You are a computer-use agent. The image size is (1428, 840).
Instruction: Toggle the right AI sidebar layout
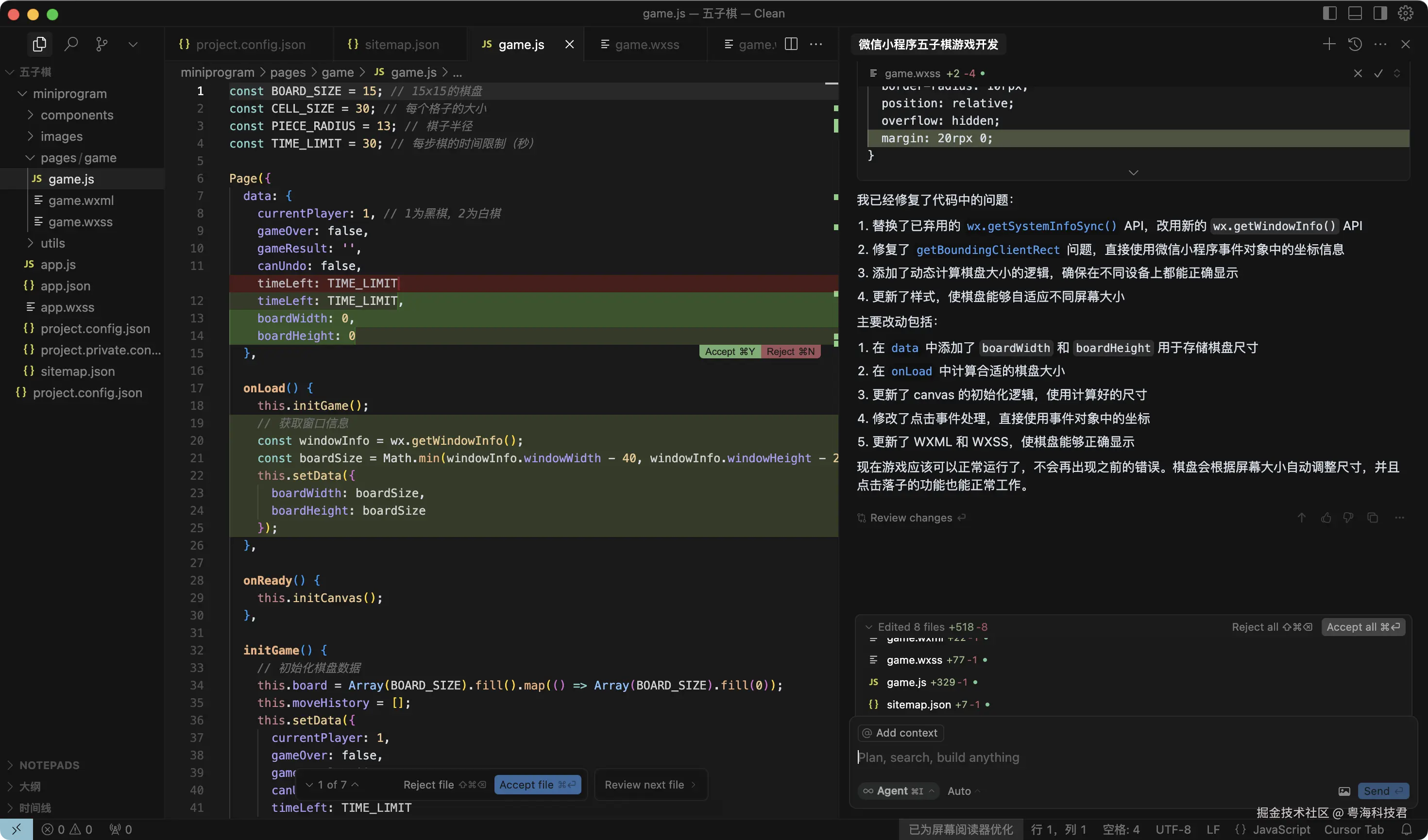click(1380, 13)
